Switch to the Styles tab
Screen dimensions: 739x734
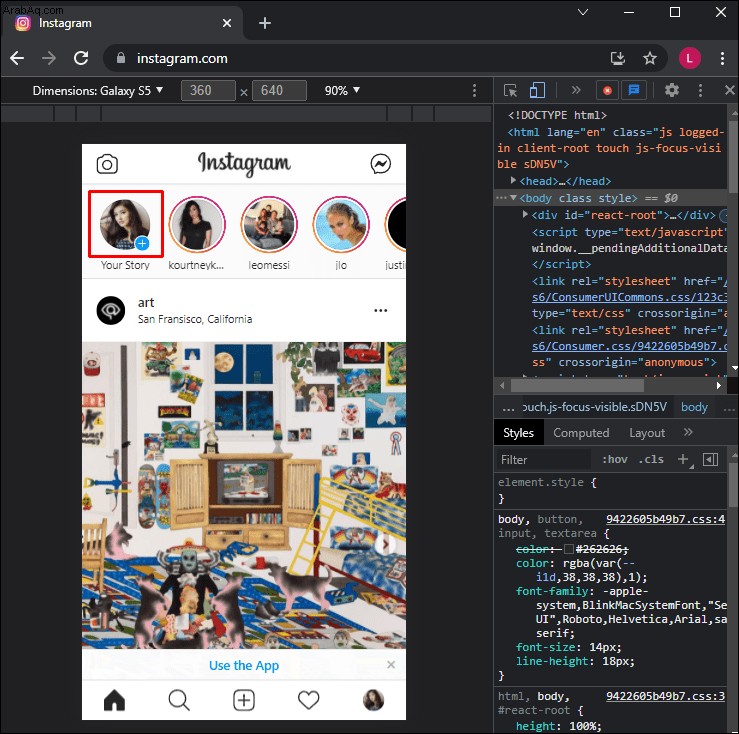[x=518, y=433]
